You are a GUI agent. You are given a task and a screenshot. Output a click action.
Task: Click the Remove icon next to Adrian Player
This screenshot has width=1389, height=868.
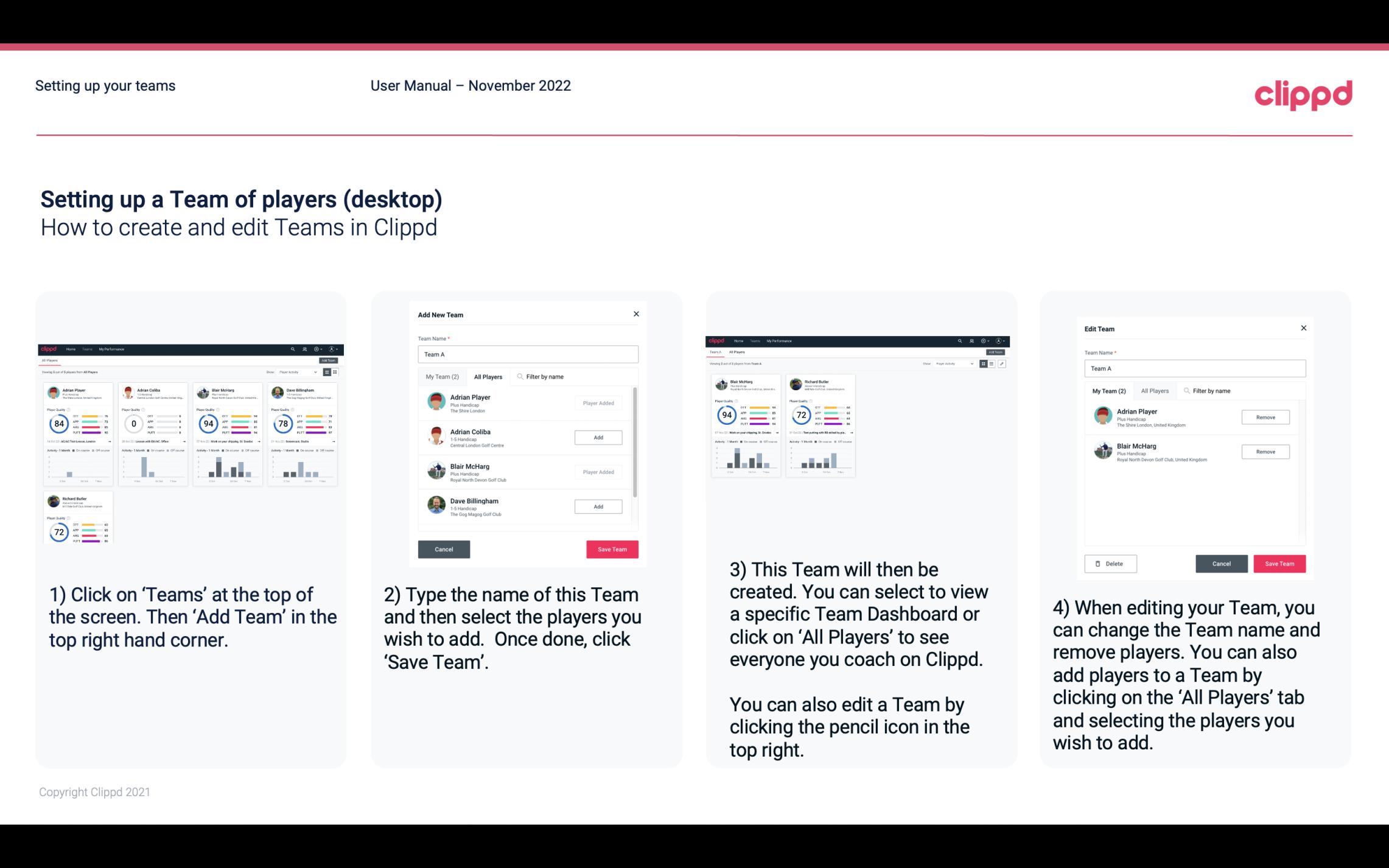1265,416
